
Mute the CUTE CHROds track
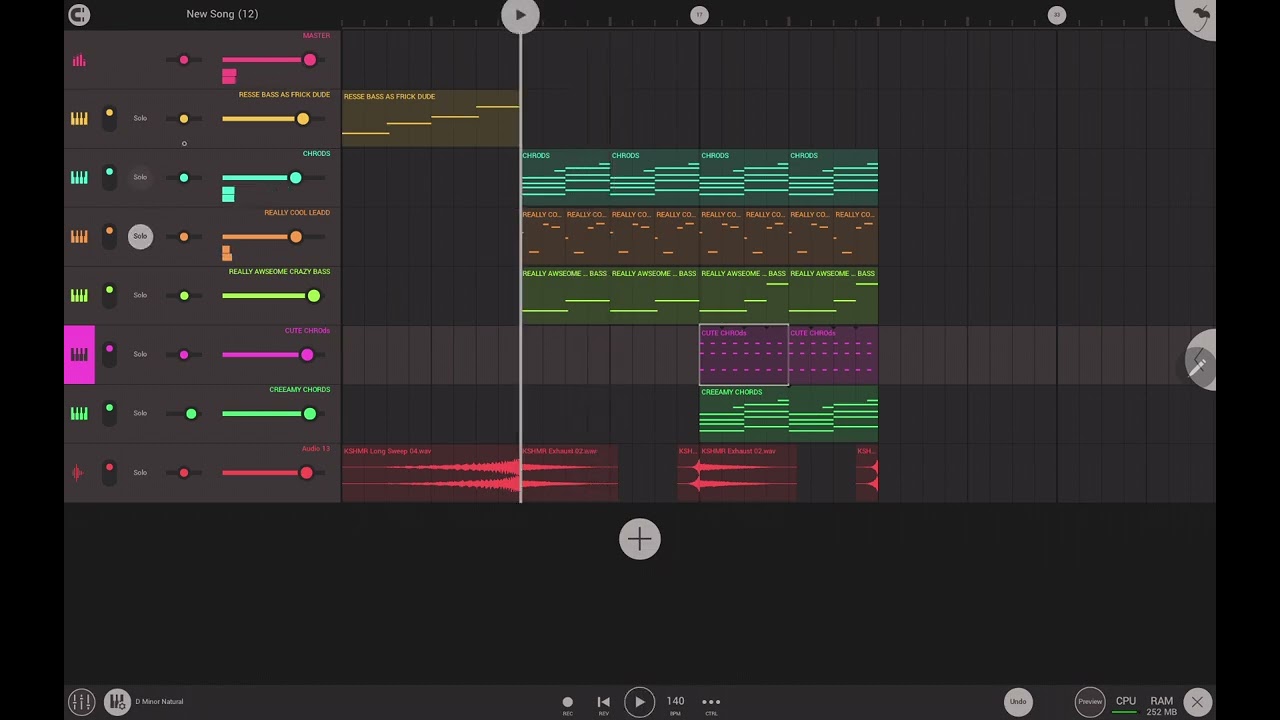click(x=109, y=354)
